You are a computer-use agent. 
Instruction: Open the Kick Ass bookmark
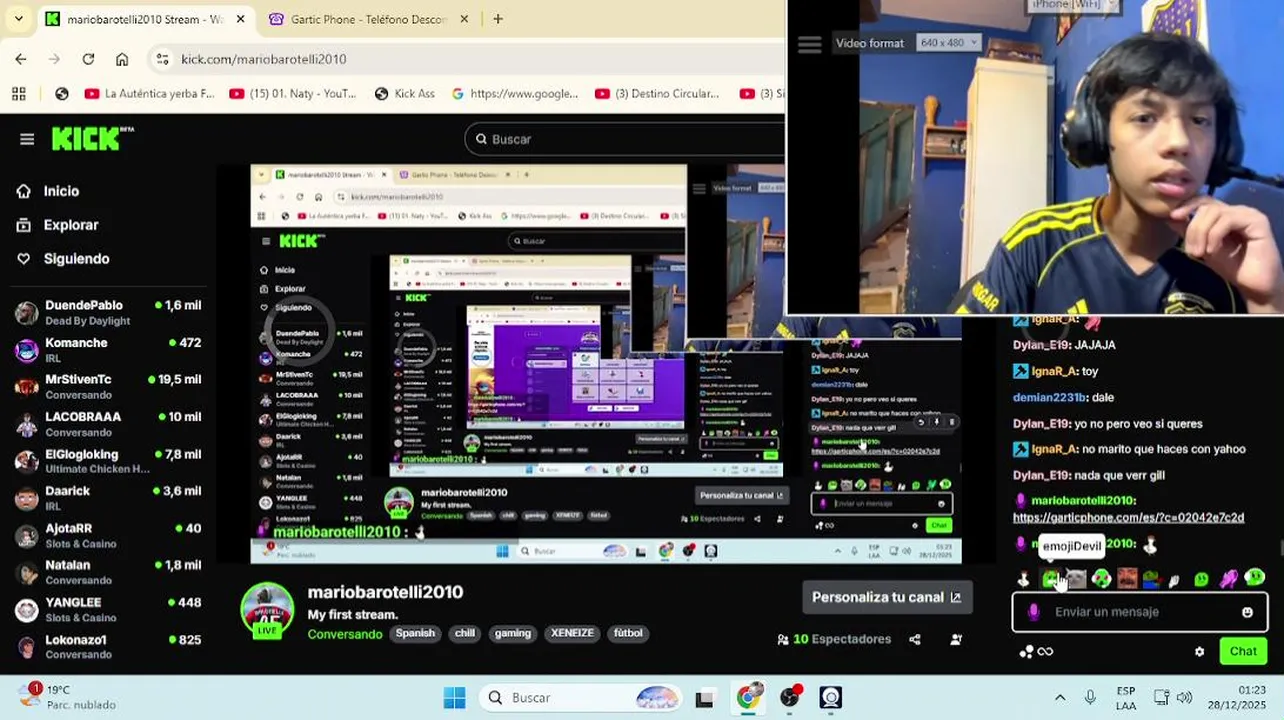404,94
